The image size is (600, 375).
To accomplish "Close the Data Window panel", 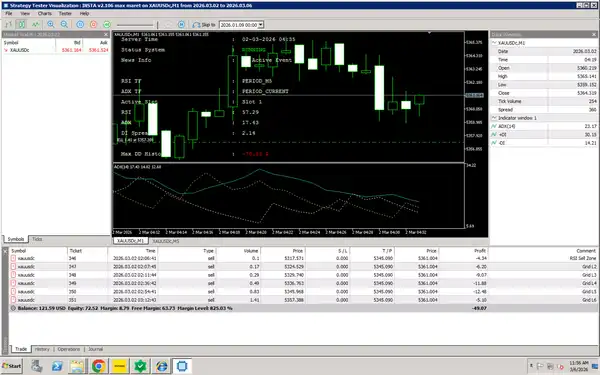I will click(x=594, y=34).
